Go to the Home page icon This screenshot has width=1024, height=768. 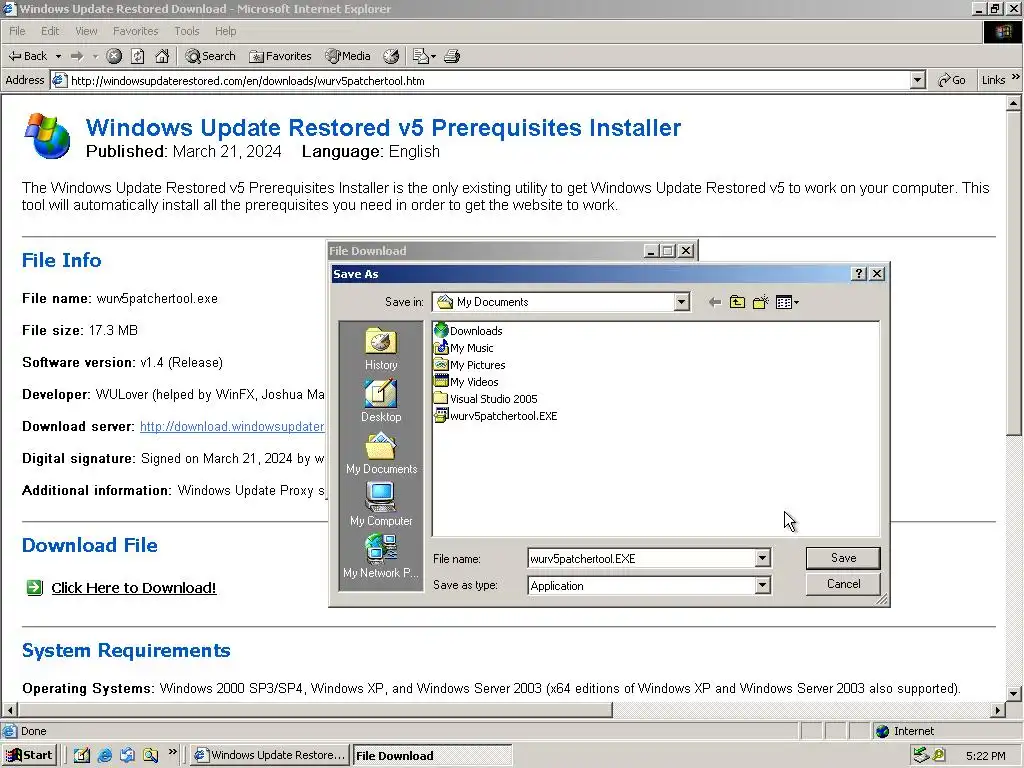point(162,56)
